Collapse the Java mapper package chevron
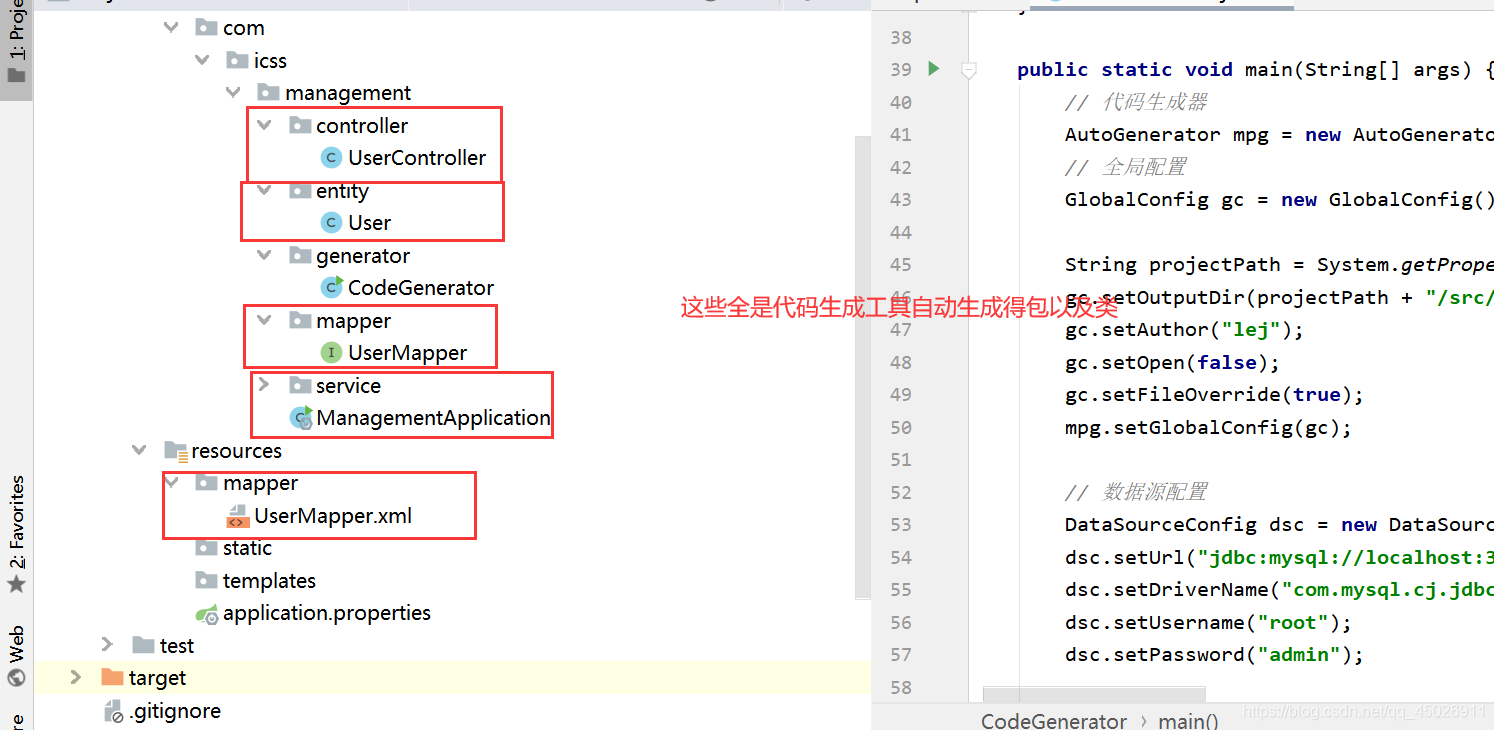This screenshot has height=730, width=1494. click(x=264, y=320)
